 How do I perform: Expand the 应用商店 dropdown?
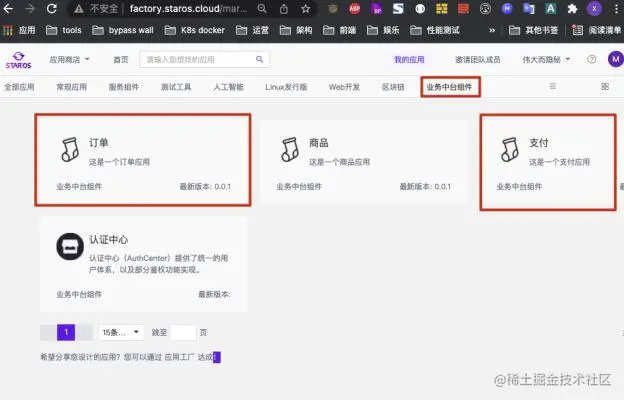click(x=69, y=60)
